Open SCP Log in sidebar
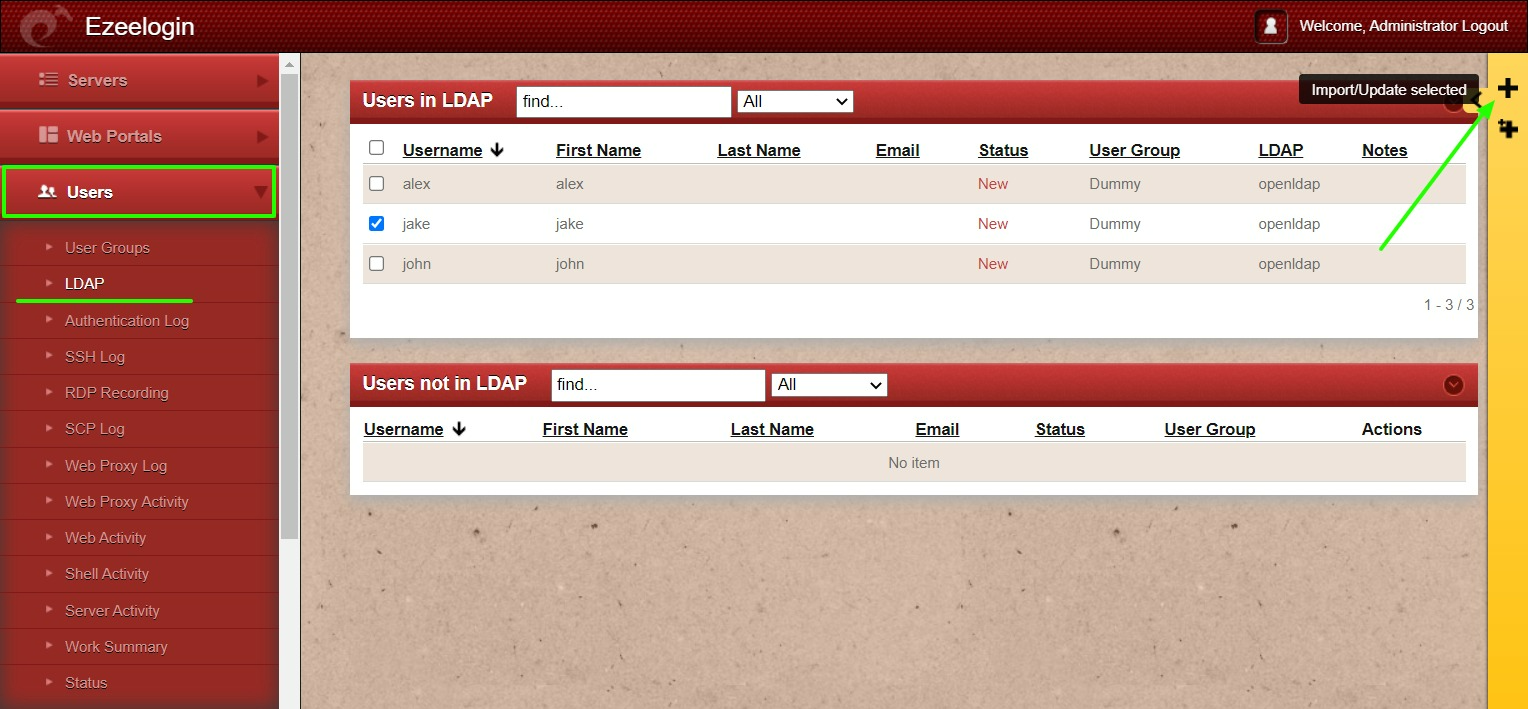 (95, 428)
